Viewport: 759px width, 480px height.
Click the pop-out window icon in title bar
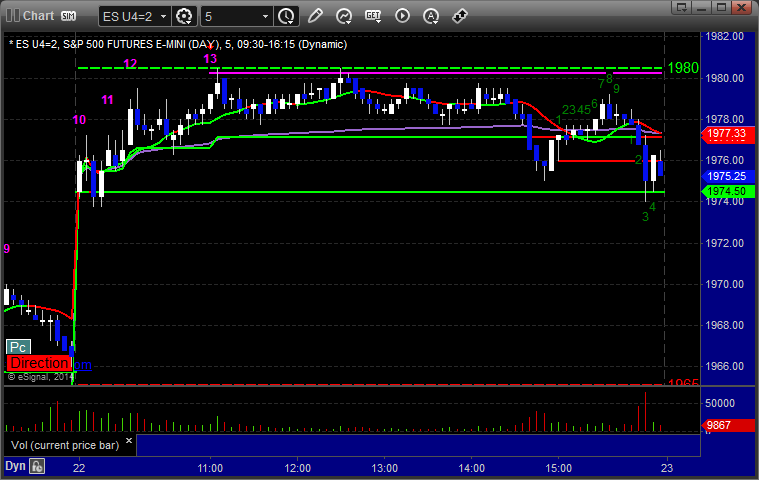click(x=682, y=7)
